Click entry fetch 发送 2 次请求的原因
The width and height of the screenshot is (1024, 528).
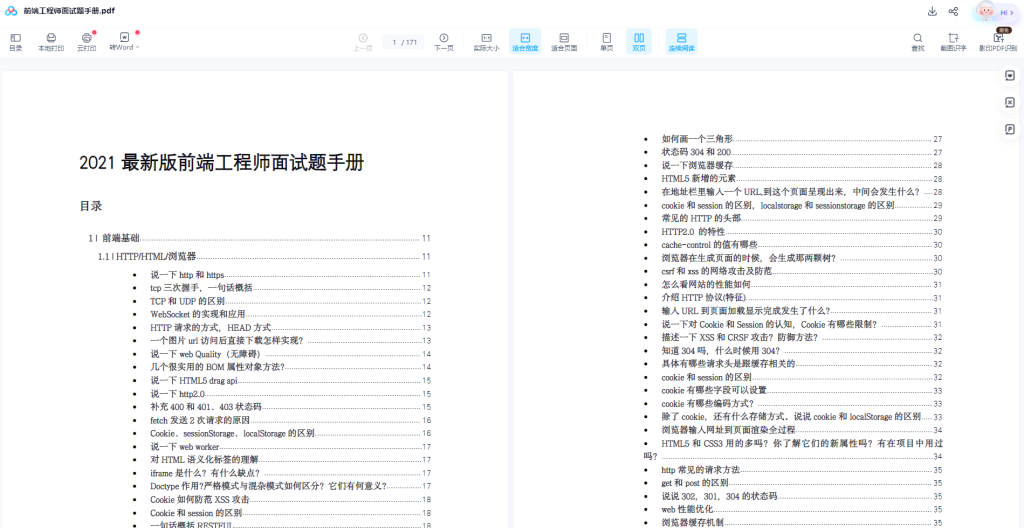(290, 420)
